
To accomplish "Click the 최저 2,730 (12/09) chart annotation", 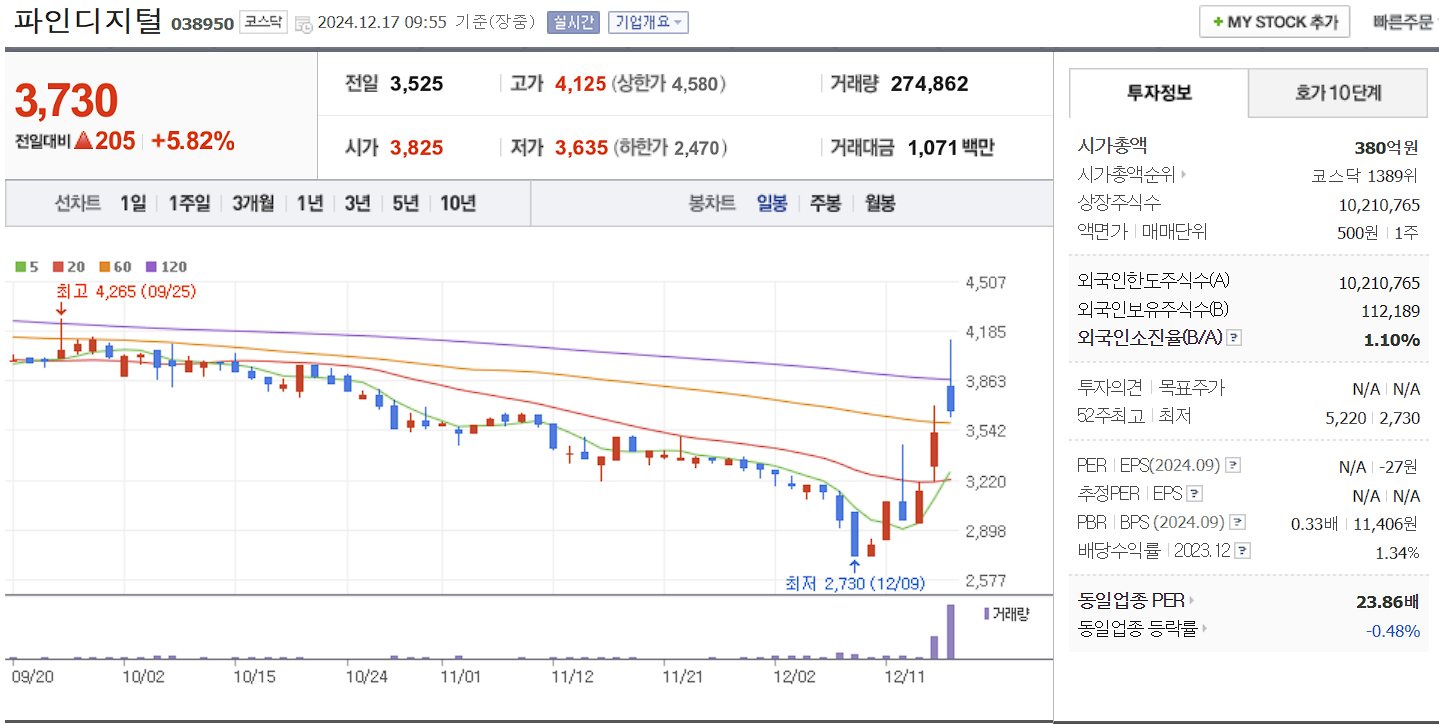I will (x=853, y=581).
